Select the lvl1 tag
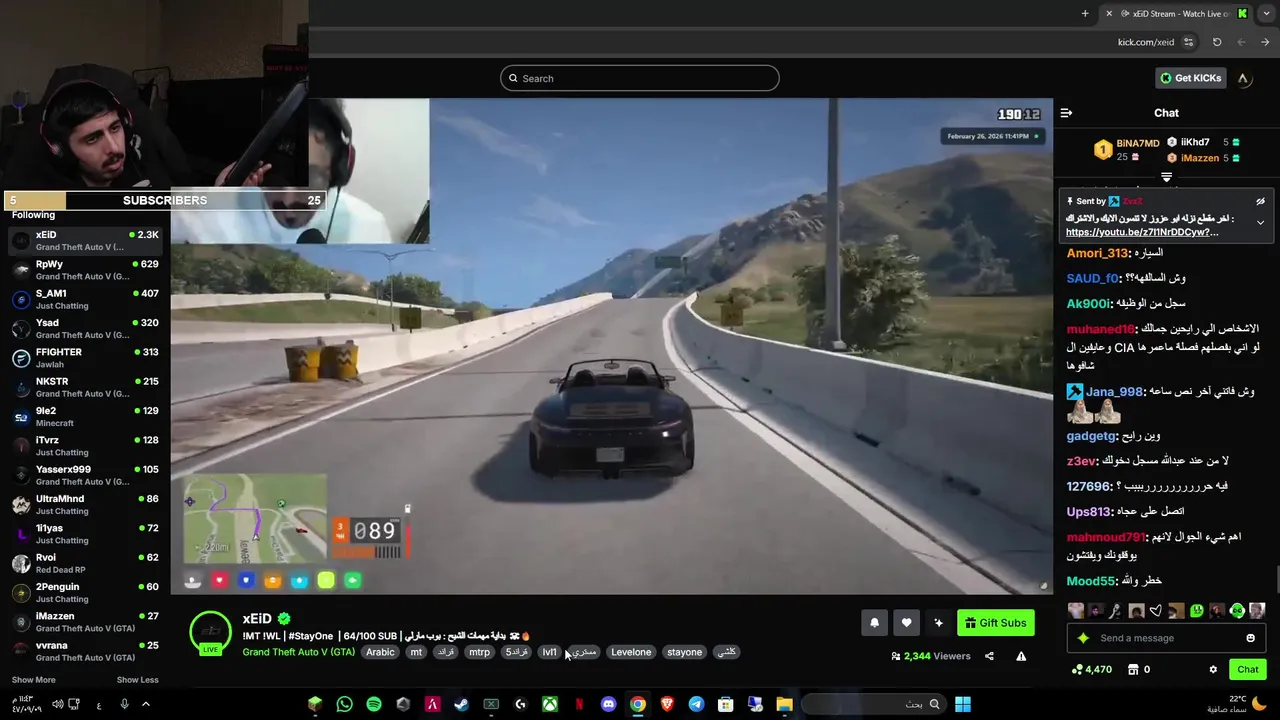The width and height of the screenshot is (1280, 720). click(549, 652)
